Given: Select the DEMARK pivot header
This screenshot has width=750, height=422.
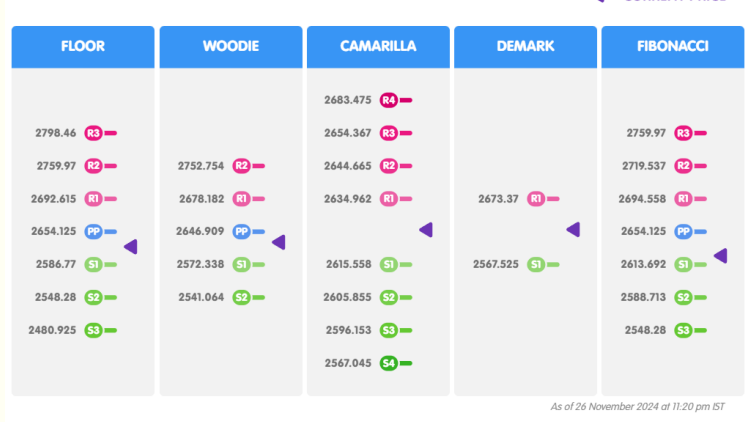Looking at the screenshot, I should click(x=525, y=47).
